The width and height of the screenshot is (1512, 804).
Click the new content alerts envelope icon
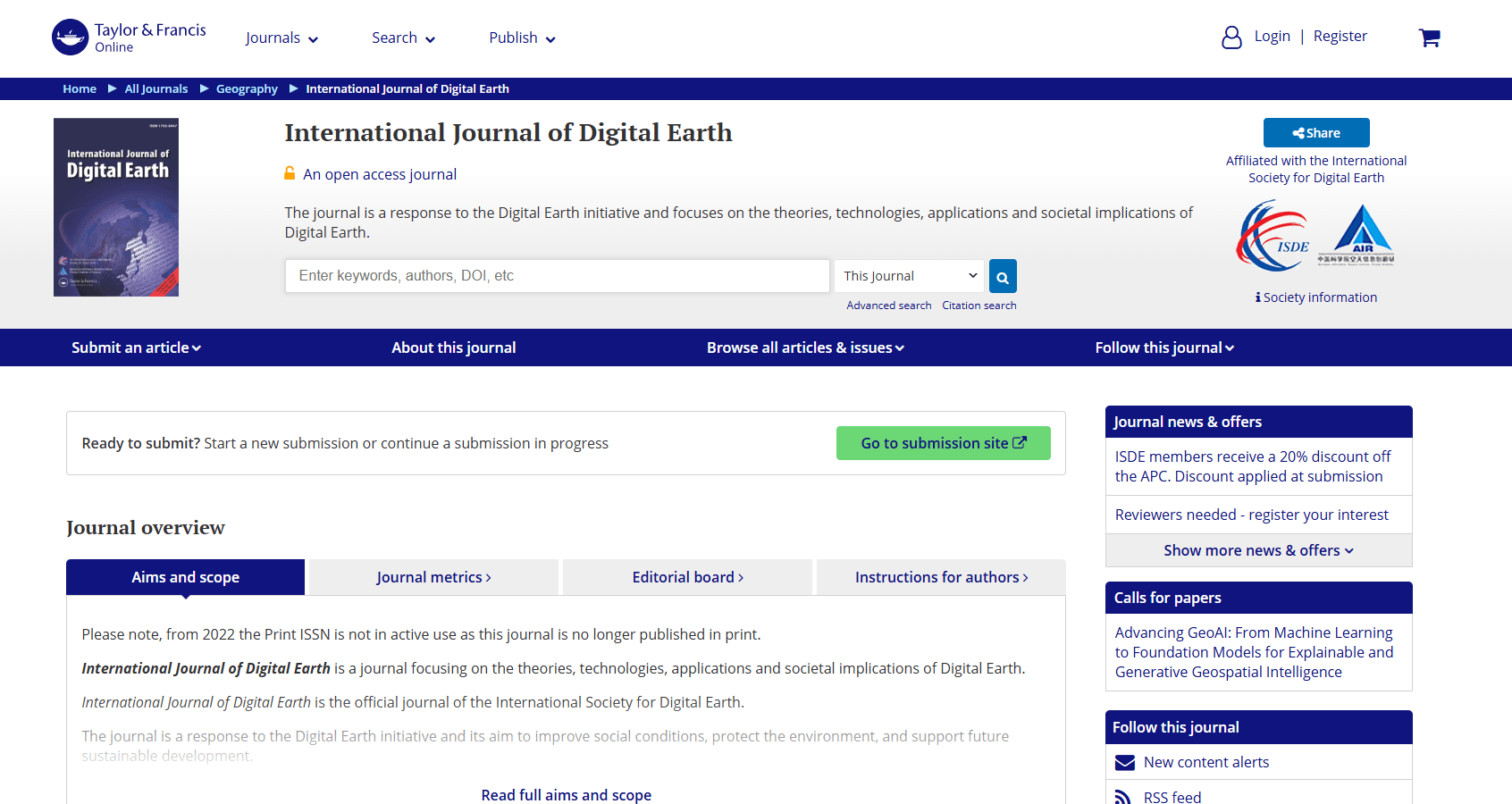tap(1124, 763)
